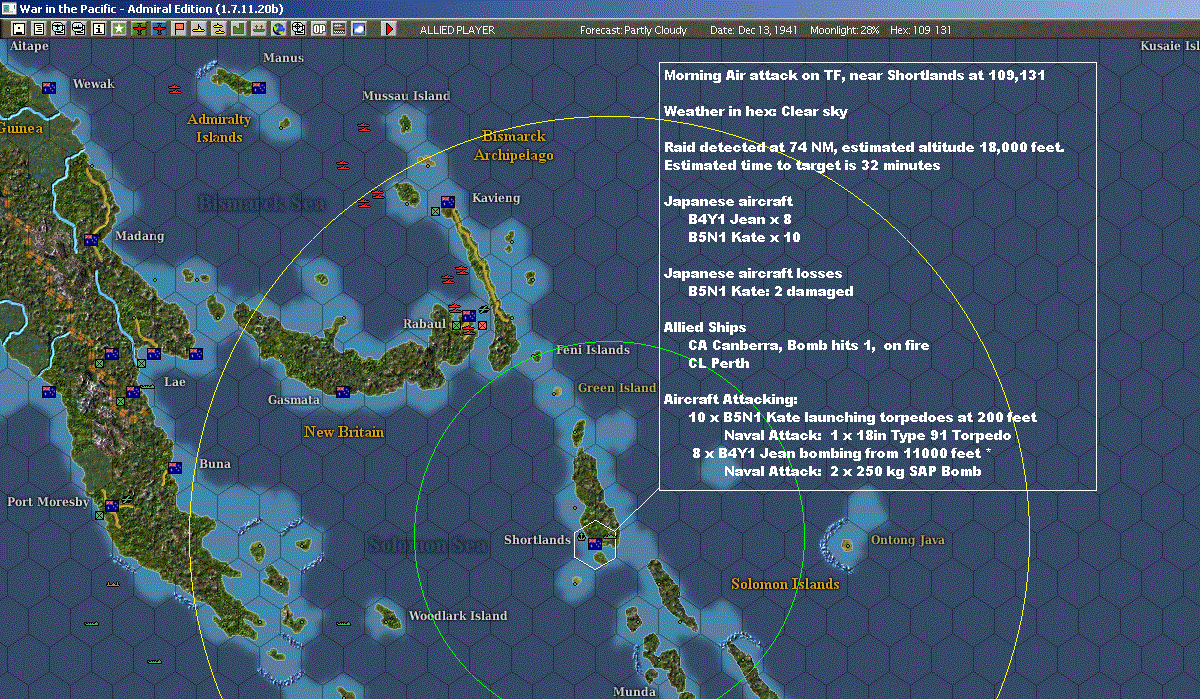Image resolution: width=1200 pixels, height=699 pixels.
Task: Select the Australian flag at Kavieng
Action: (448, 202)
